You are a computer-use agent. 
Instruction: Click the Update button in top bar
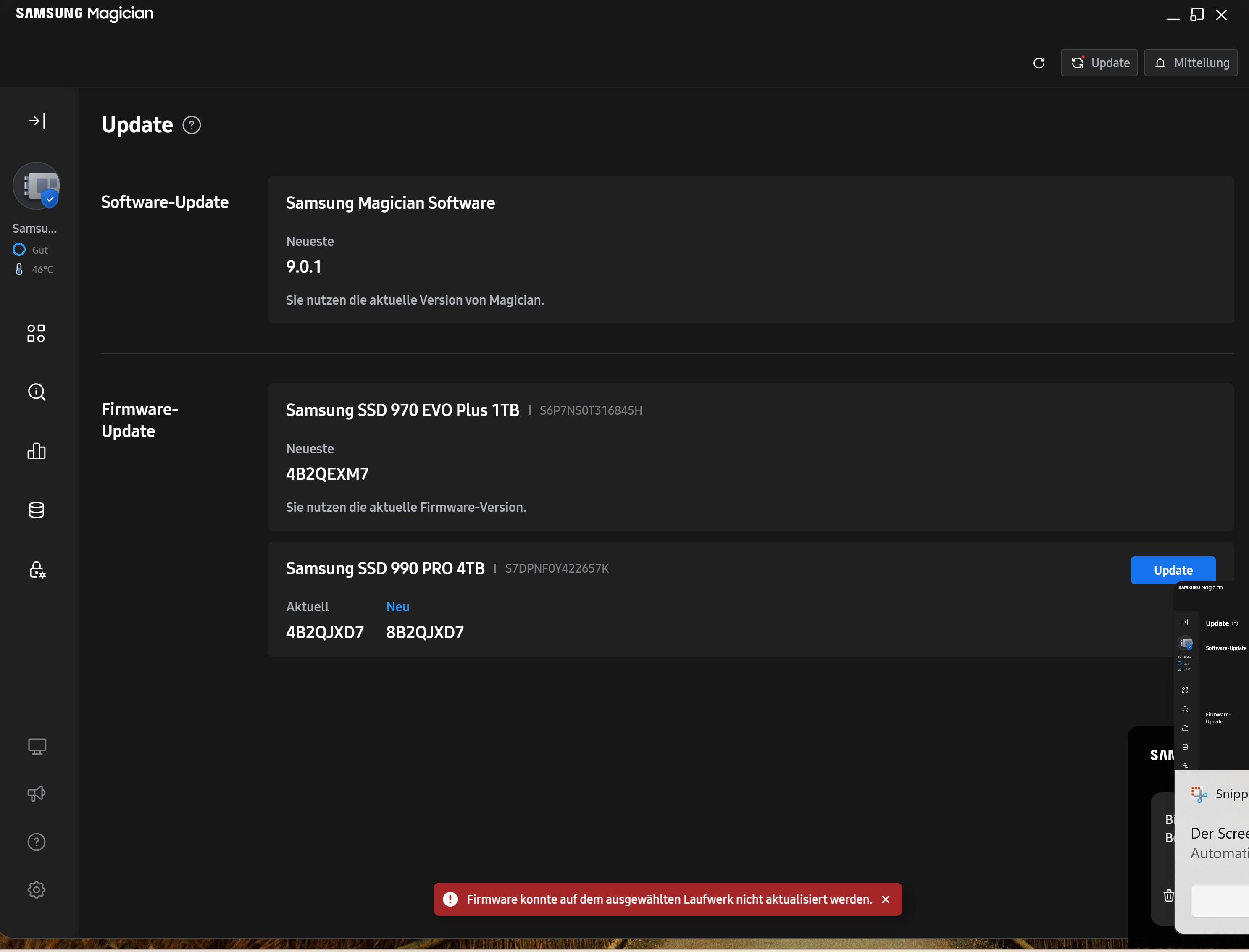pyautogui.click(x=1099, y=63)
